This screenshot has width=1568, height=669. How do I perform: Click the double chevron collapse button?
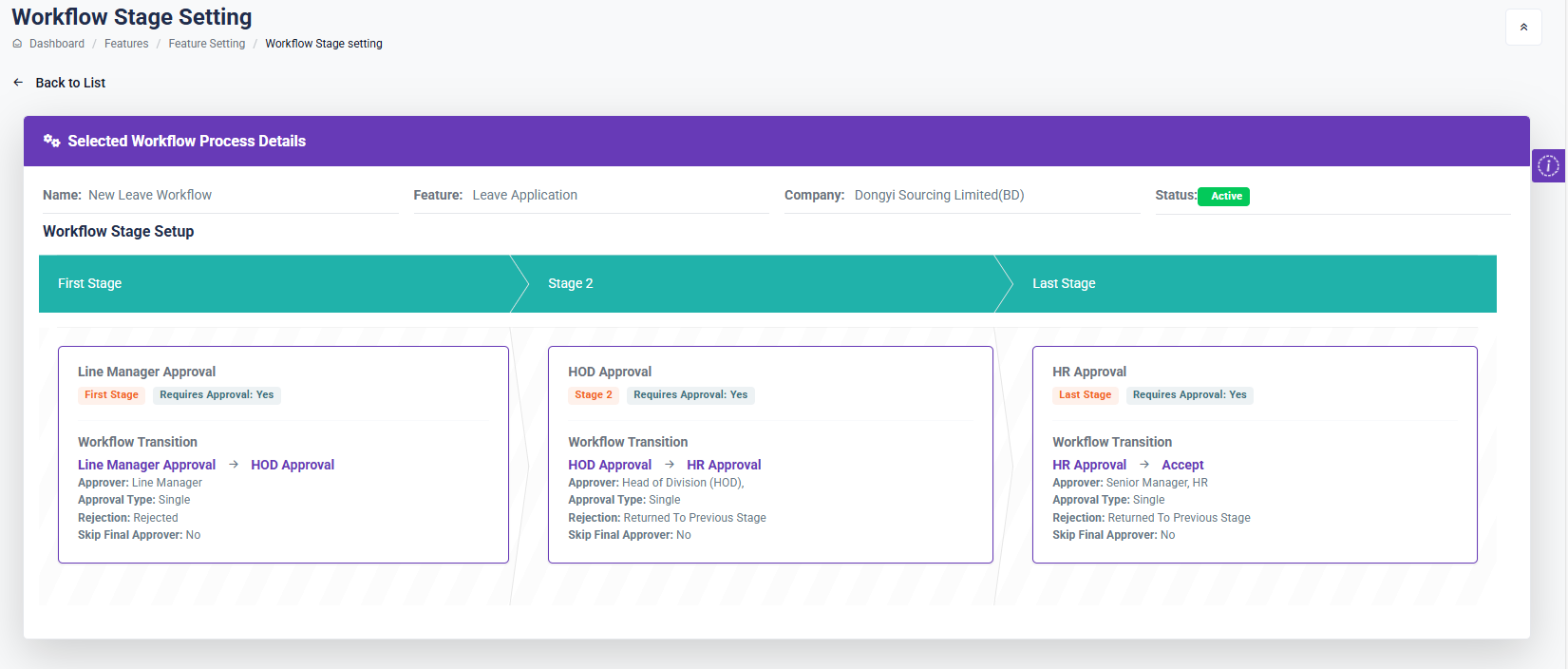[x=1523, y=28]
